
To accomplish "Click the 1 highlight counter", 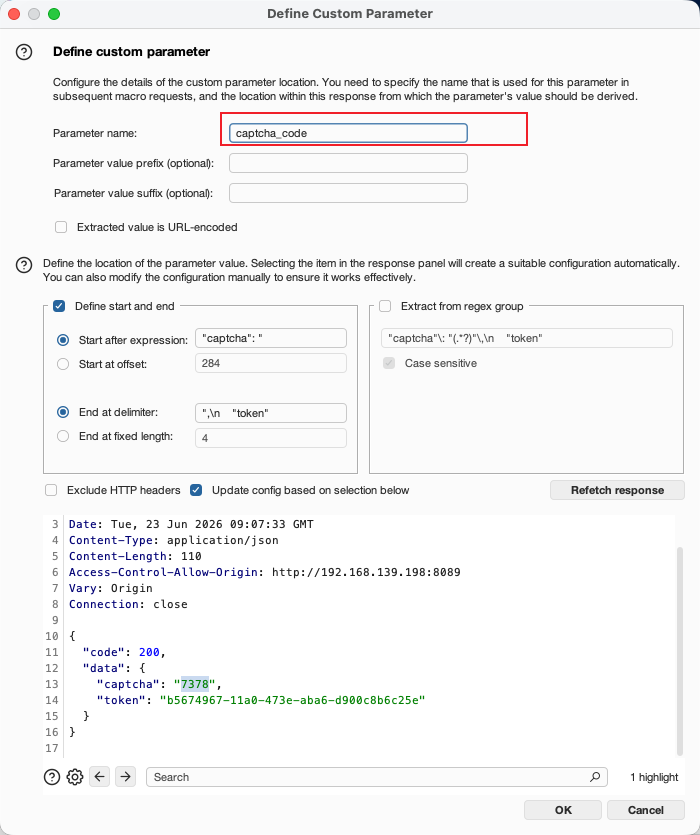I will (654, 777).
